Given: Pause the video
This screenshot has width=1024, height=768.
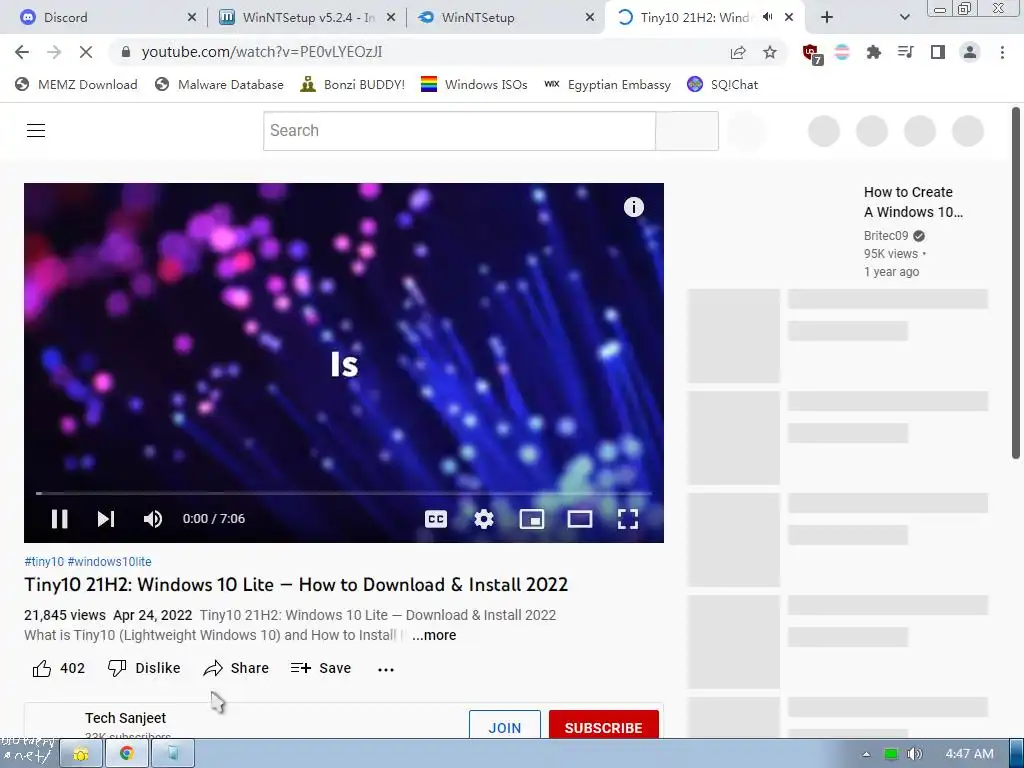Looking at the screenshot, I should click(59, 519).
